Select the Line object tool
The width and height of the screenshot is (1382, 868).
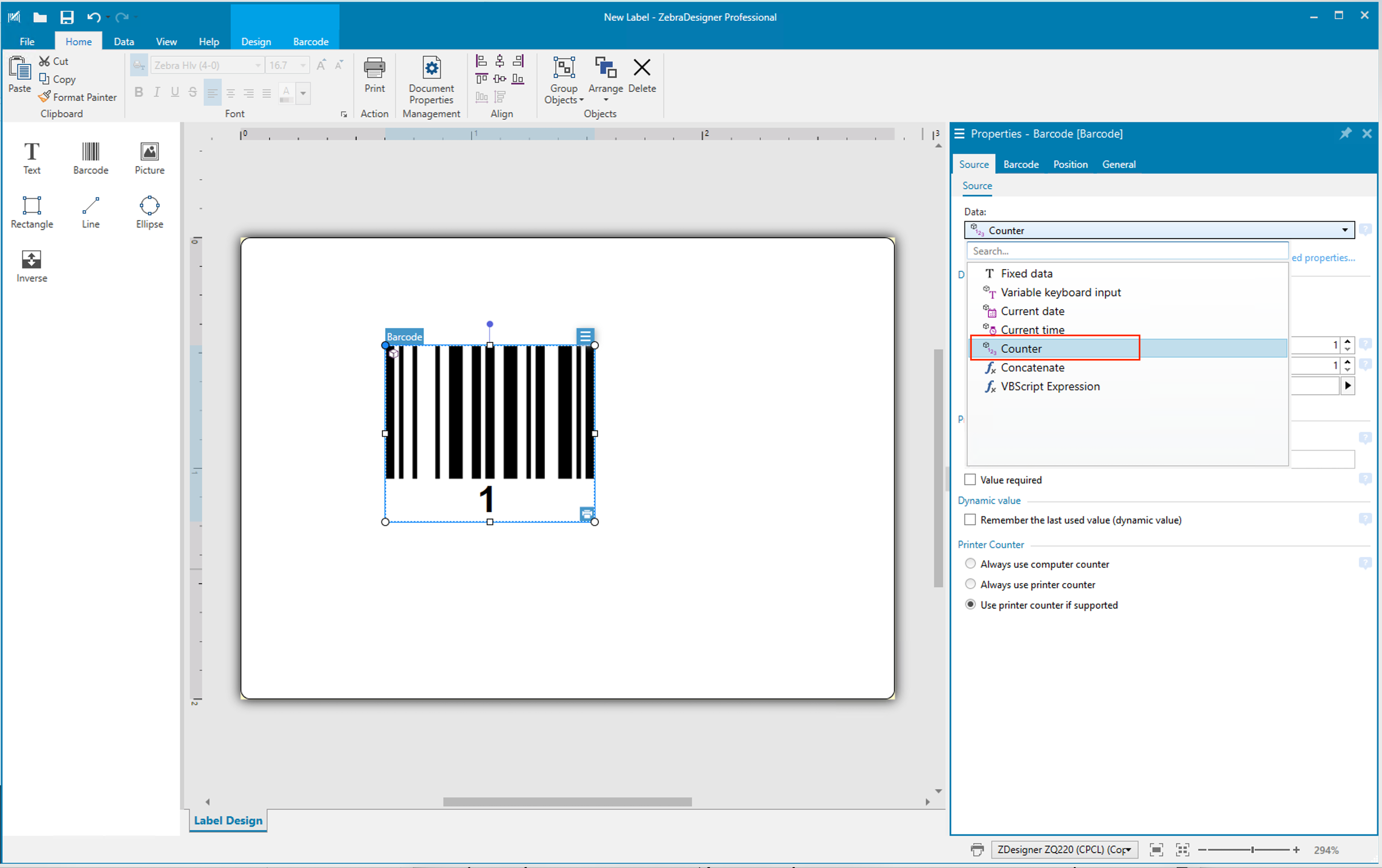pyautogui.click(x=90, y=212)
